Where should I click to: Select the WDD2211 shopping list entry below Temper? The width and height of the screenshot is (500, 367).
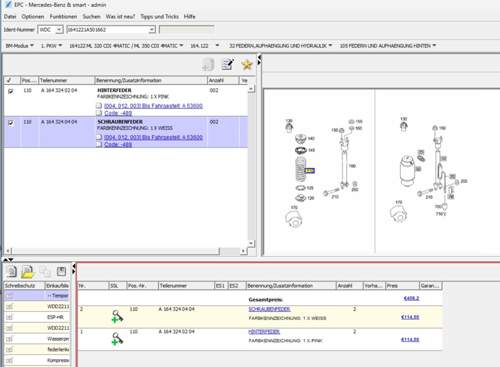(37, 306)
